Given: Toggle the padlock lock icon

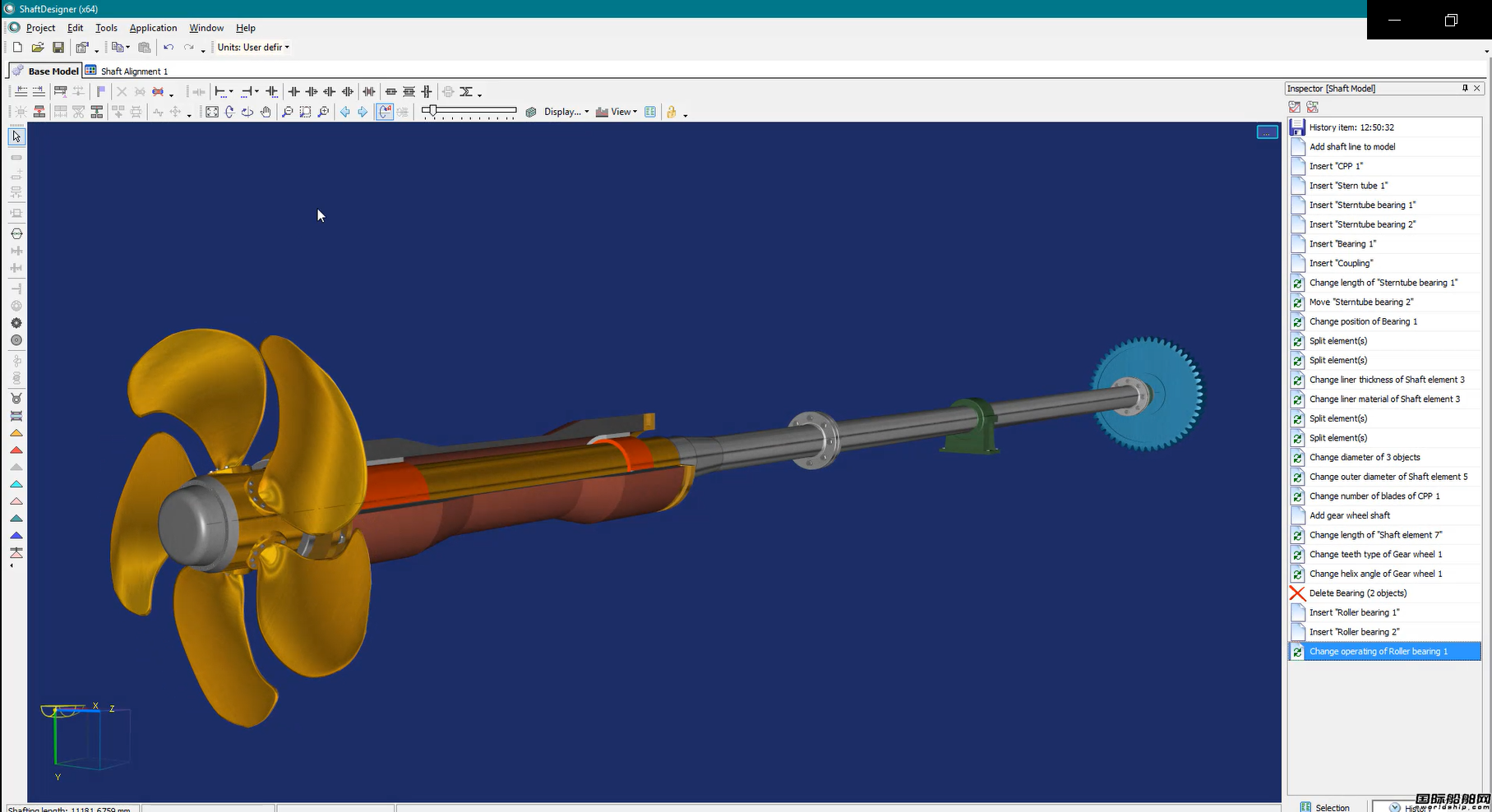Looking at the screenshot, I should tap(672, 112).
